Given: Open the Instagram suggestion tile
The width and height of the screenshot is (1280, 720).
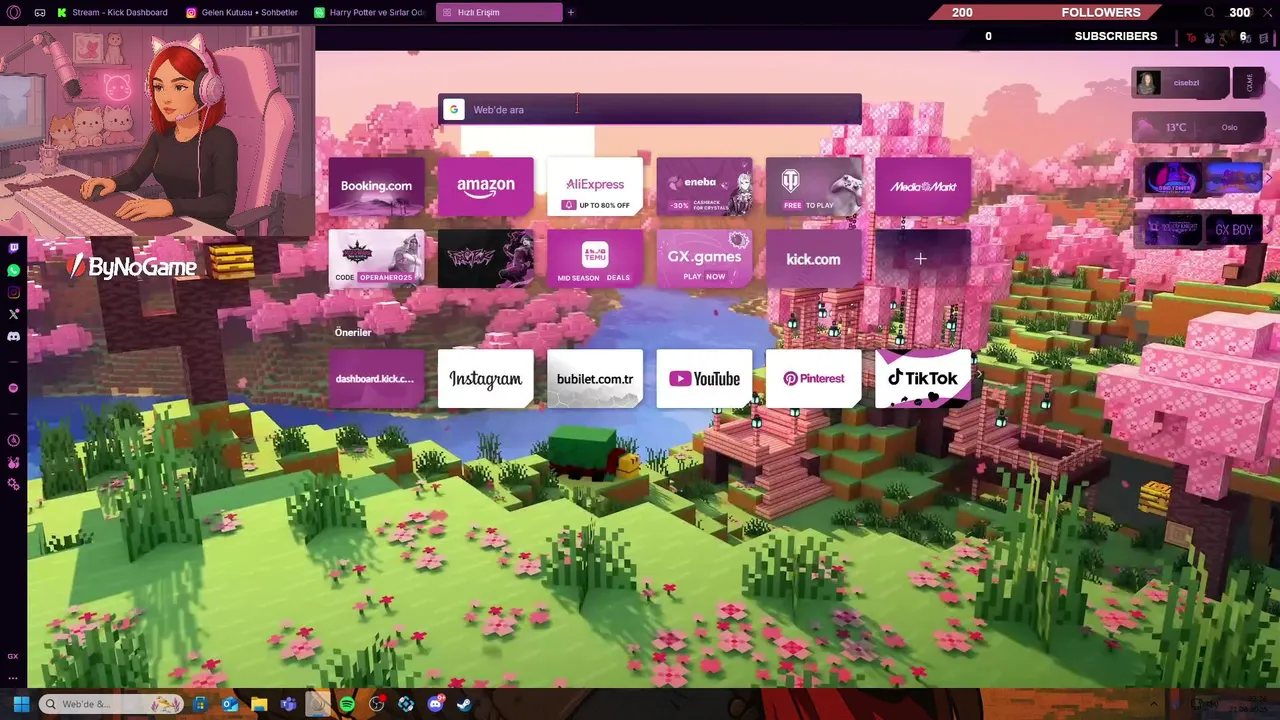Looking at the screenshot, I should (486, 379).
